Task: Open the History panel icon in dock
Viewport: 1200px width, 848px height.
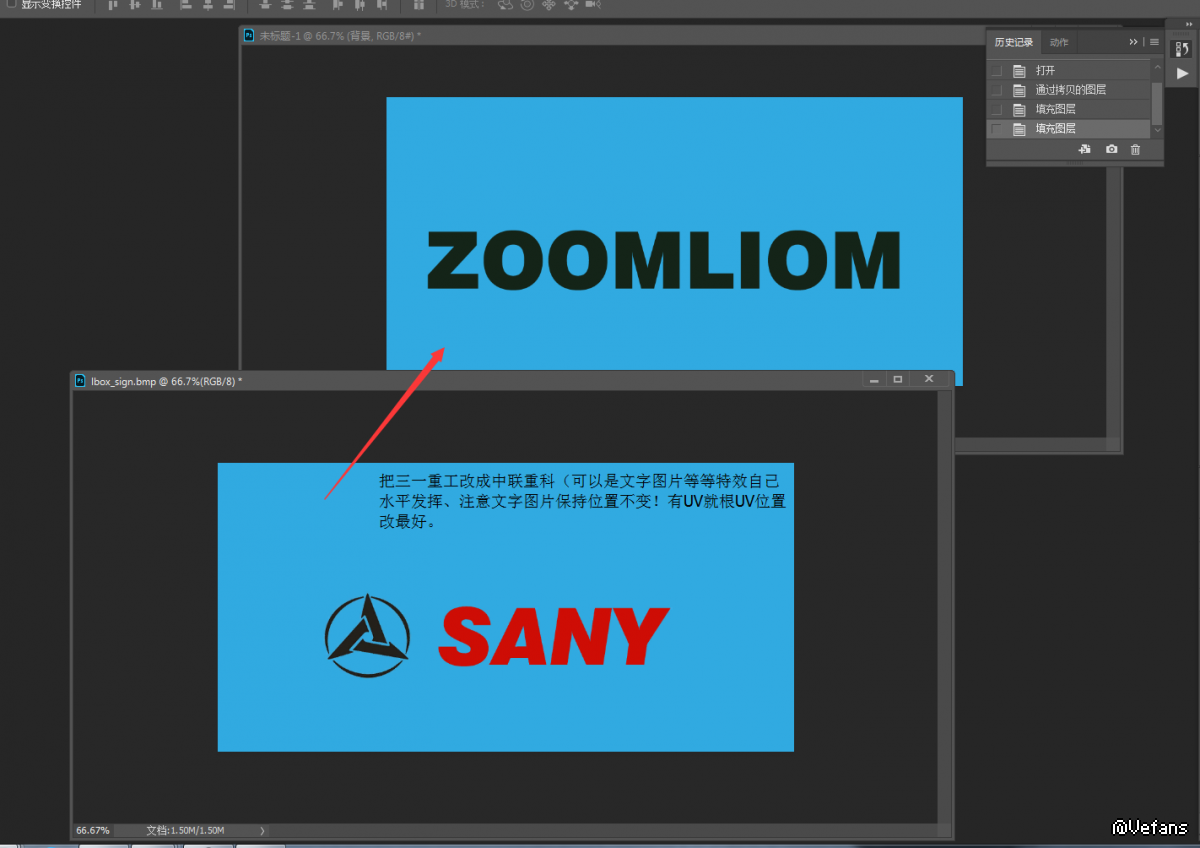Action: pyautogui.click(x=1182, y=49)
